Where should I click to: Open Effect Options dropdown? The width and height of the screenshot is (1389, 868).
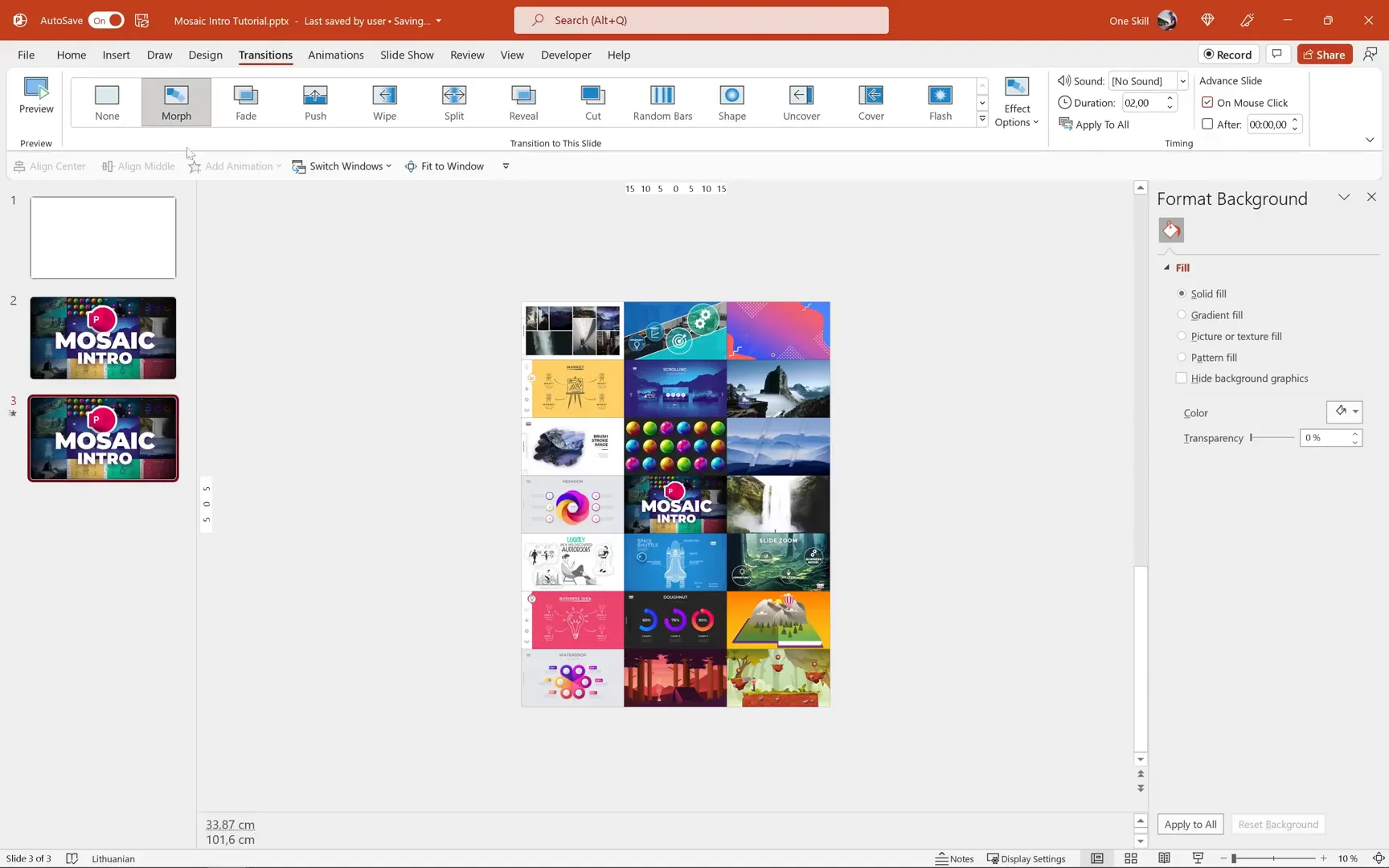pyautogui.click(x=1017, y=102)
